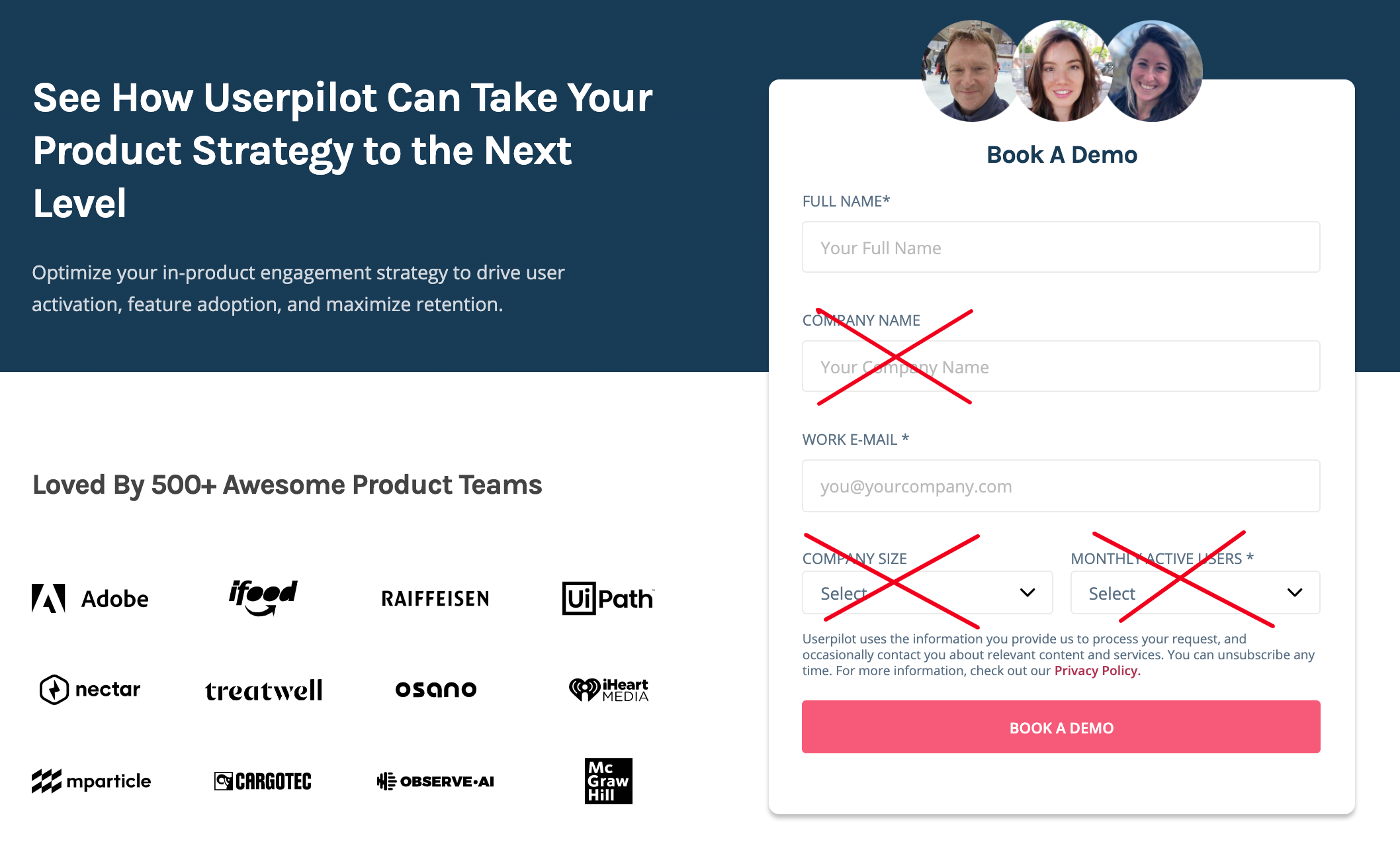Toggle the crossed-out Monthly Active Users field

(1190, 593)
